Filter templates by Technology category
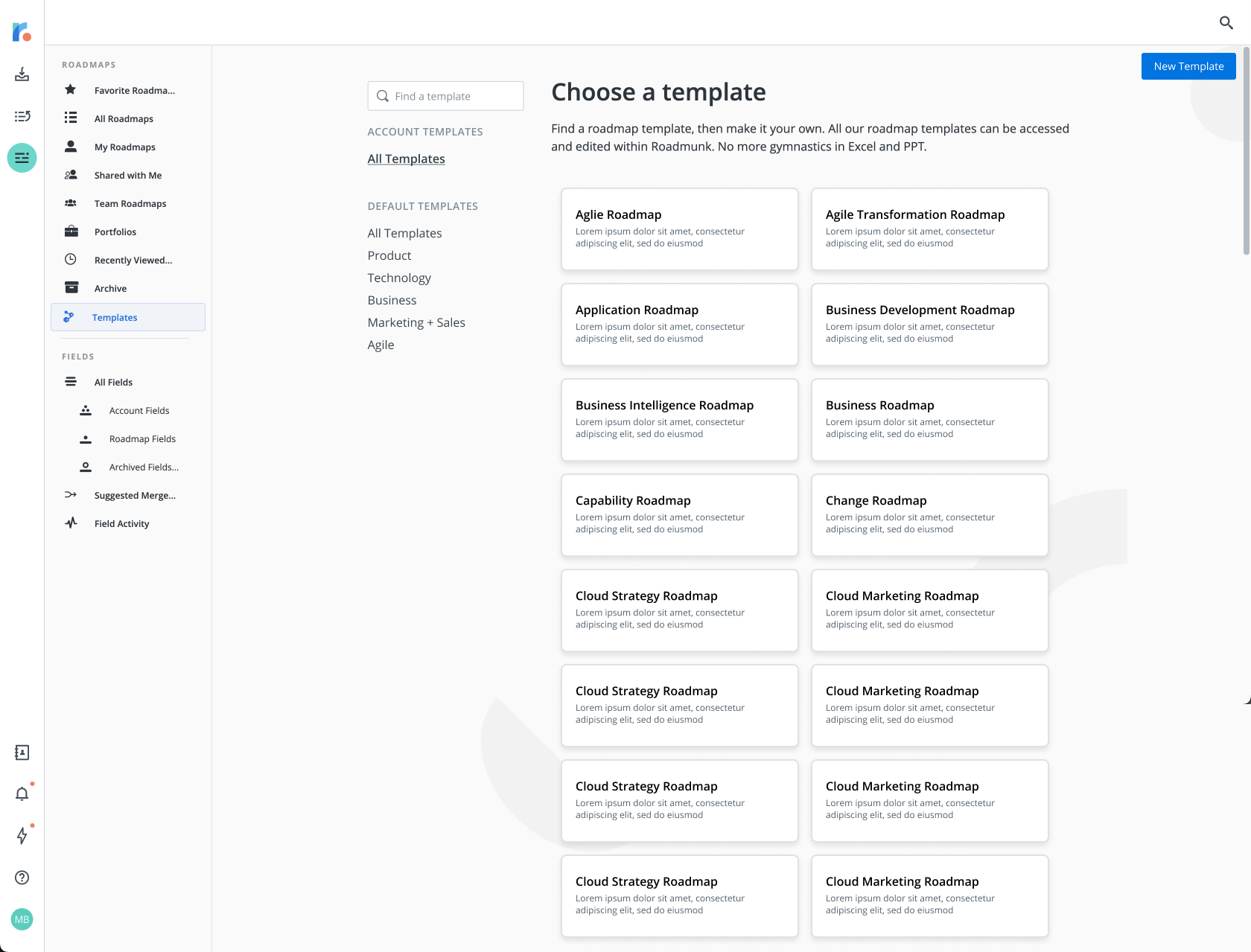1251x952 pixels. (399, 278)
